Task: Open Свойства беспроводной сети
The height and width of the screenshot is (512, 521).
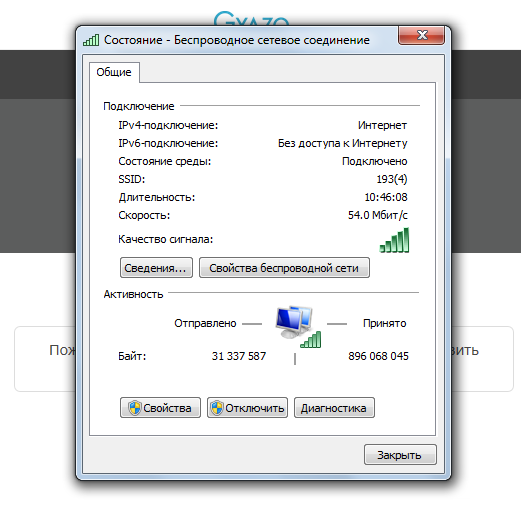Action: [x=284, y=268]
